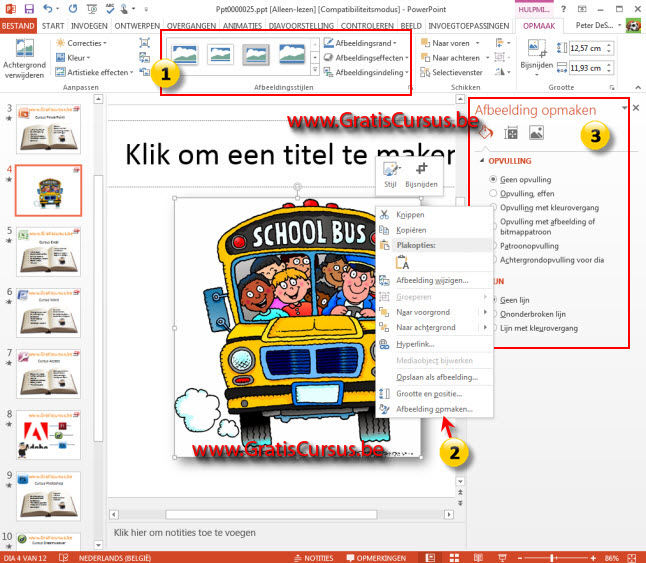This screenshot has height=563, width=646.
Task: Open the BESTAND tab
Action: (18, 26)
